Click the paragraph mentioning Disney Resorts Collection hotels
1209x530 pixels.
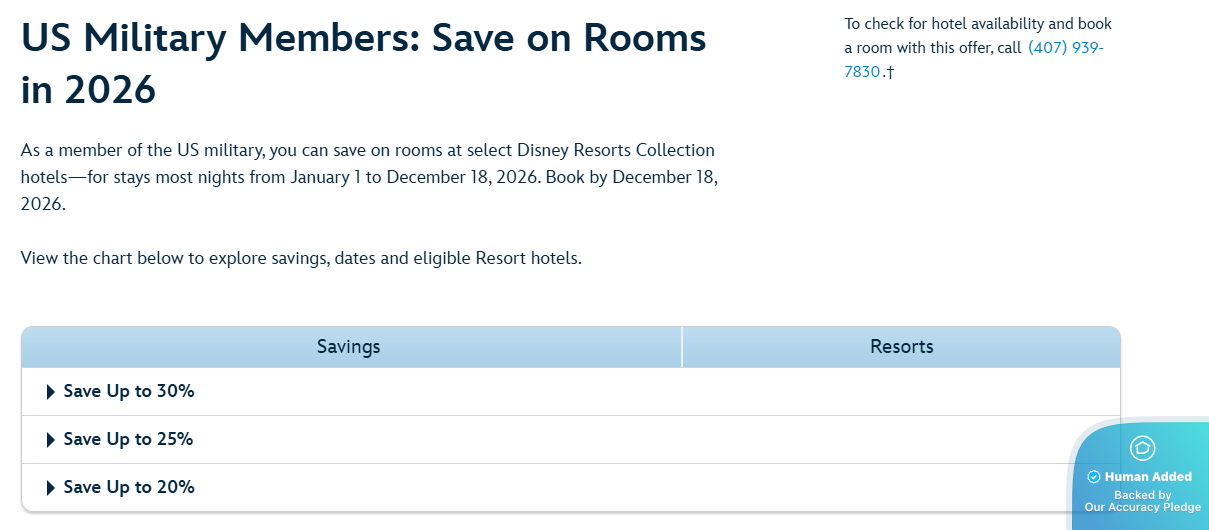[x=370, y=177]
